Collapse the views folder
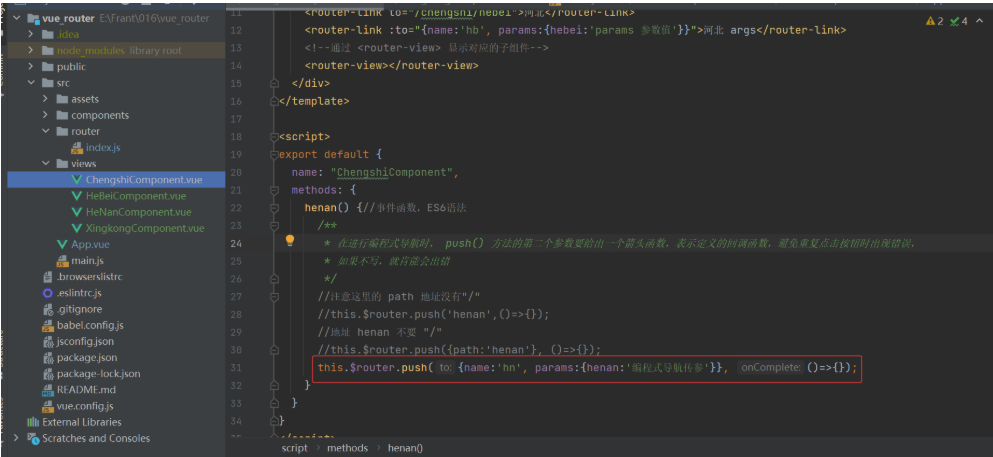Image resolution: width=993 pixels, height=457 pixels. [x=45, y=163]
